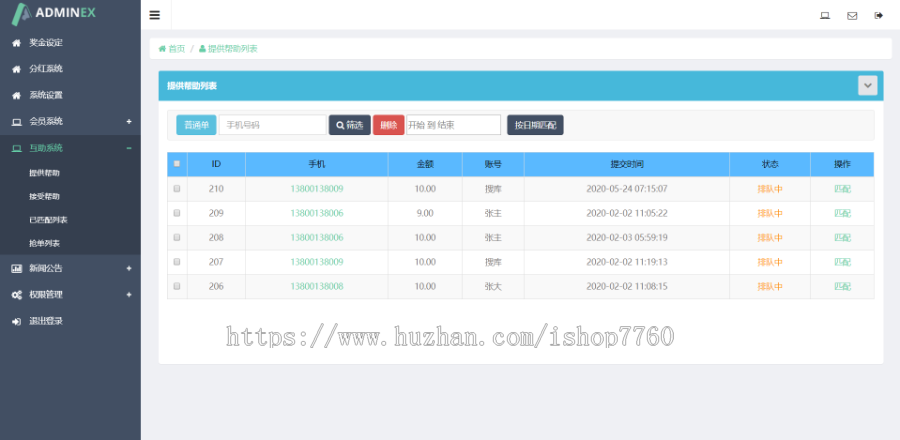900x440 pixels.
Task: Open phone 13800138008 in row 206
Action: pos(317,286)
